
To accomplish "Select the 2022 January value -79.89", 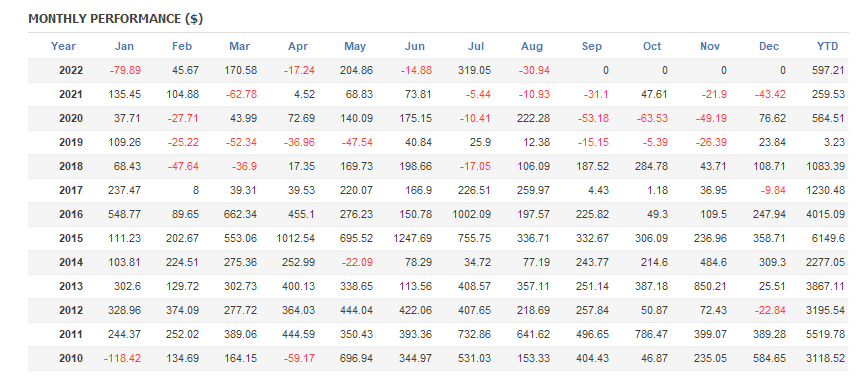I will (x=126, y=71).
